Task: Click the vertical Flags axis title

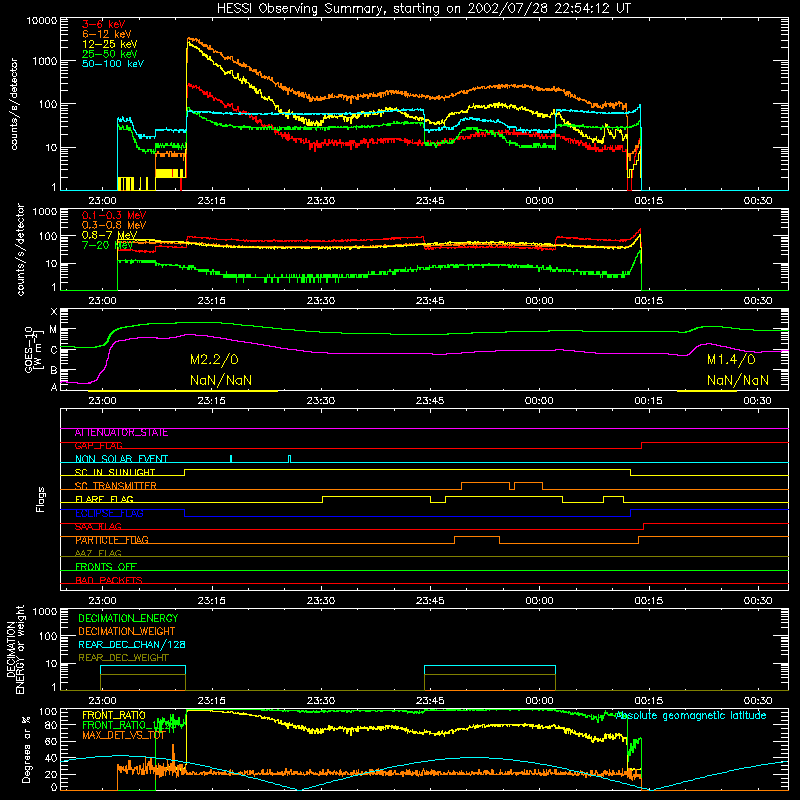Action: [x=40, y=499]
